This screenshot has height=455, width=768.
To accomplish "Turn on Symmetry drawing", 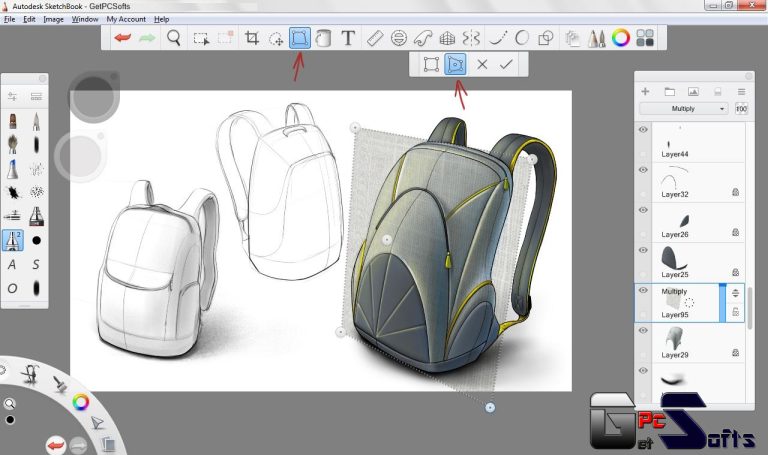I will coord(471,38).
